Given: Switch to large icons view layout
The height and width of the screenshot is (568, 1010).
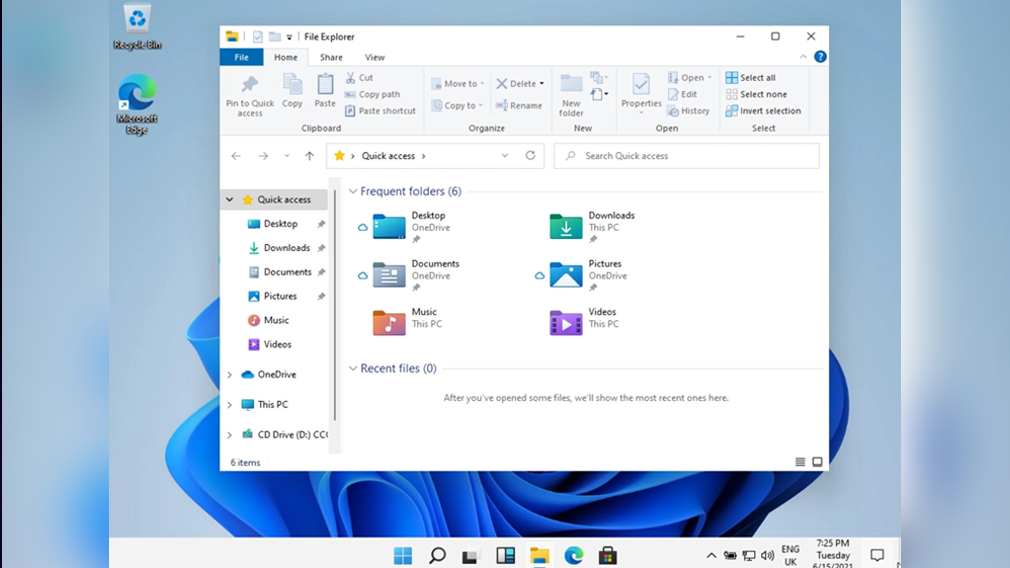Looking at the screenshot, I should click(x=817, y=462).
